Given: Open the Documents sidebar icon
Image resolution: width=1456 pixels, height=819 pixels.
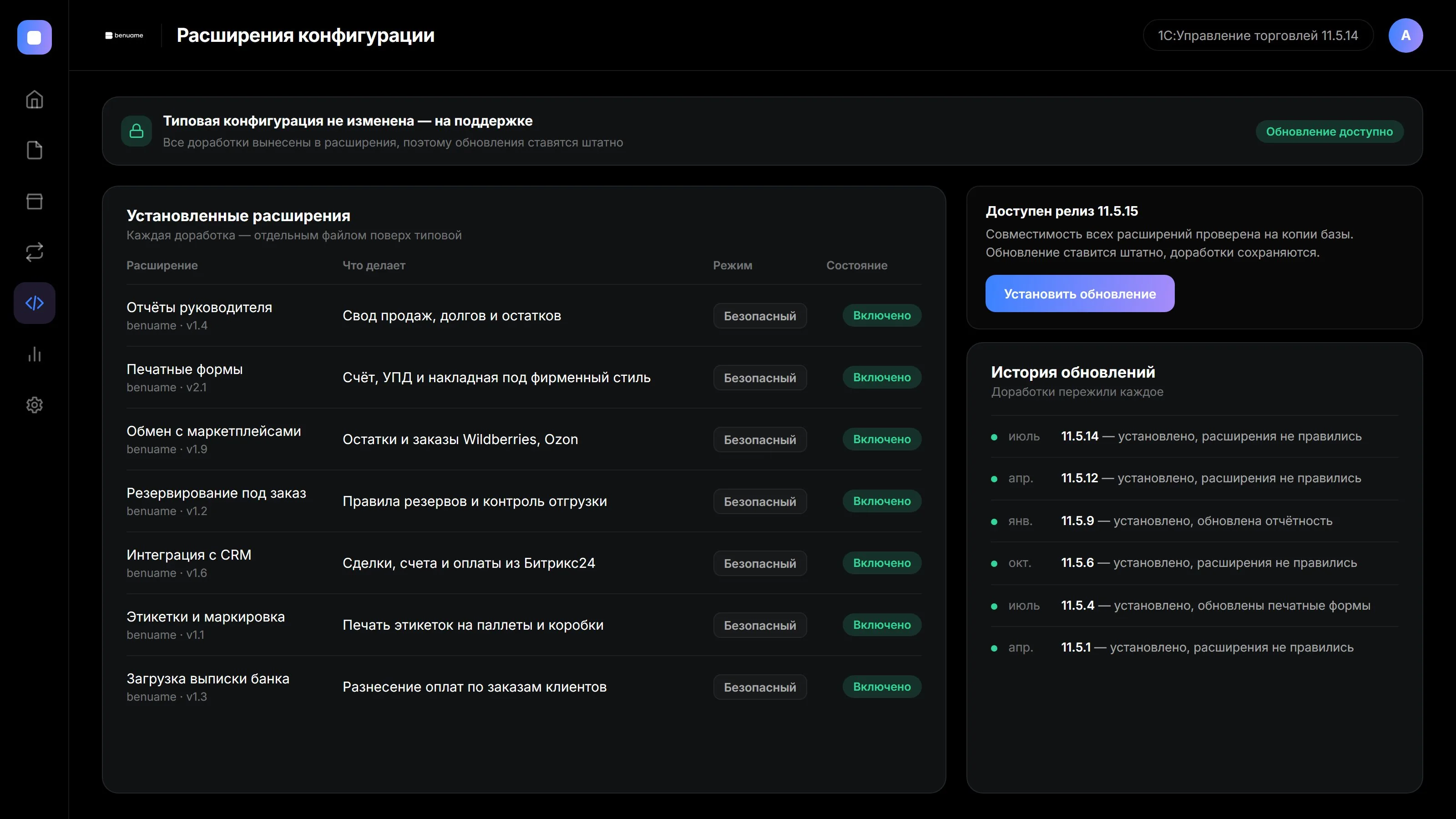Looking at the screenshot, I should pos(35,150).
